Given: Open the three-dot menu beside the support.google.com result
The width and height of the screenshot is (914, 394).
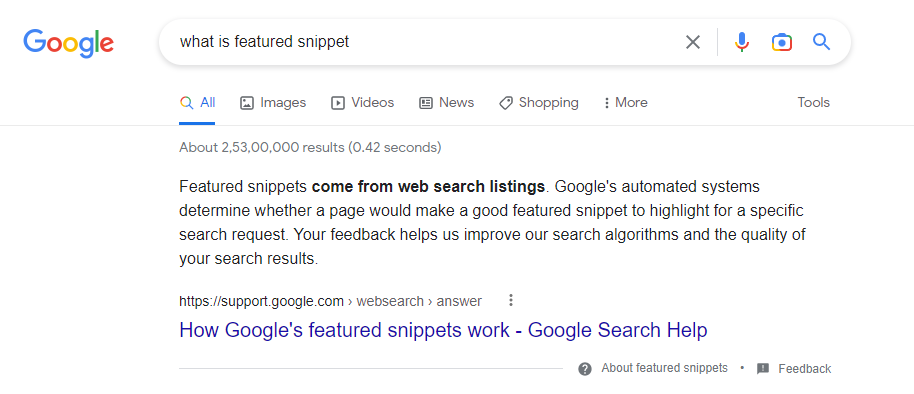Looking at the screenshot, I should (x=511, y=301).
